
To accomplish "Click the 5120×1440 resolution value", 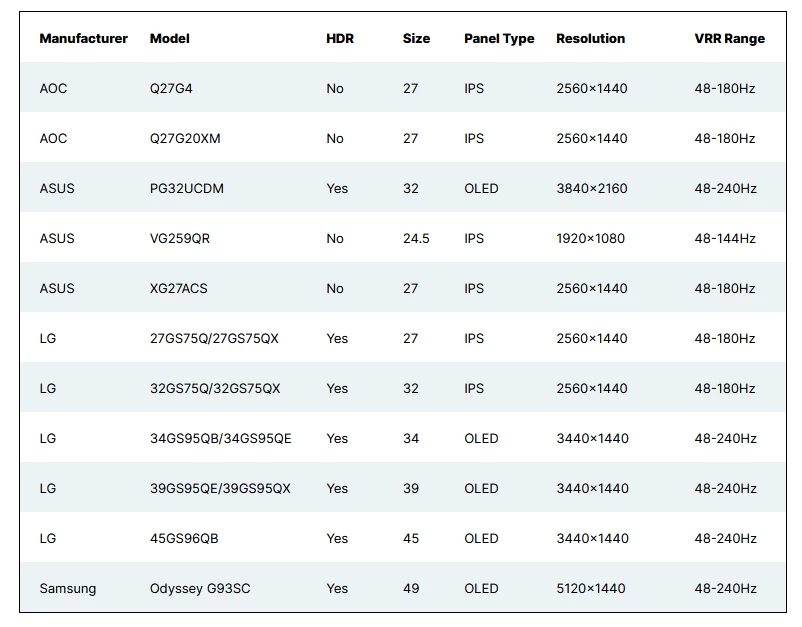I will (x=591, y=589).
